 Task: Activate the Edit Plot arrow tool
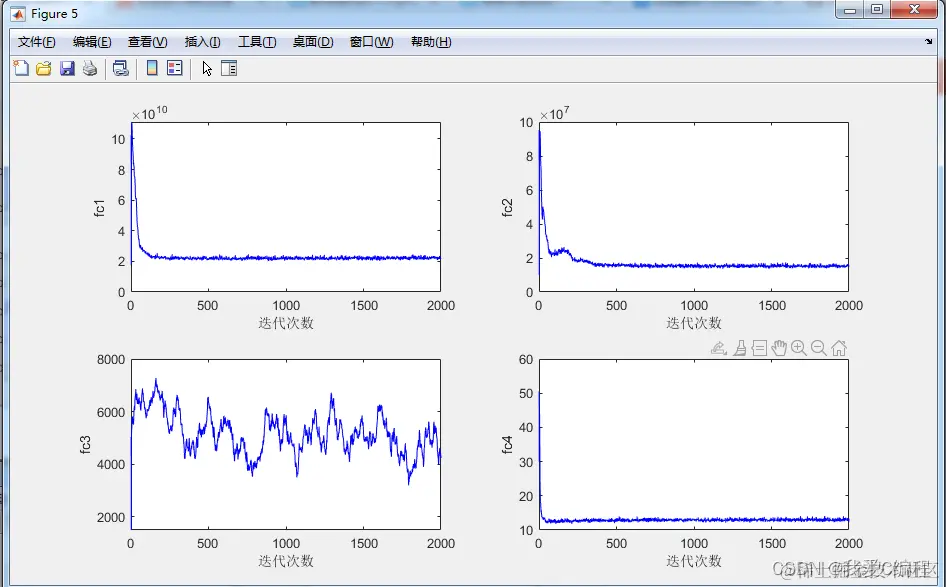(x=207, y=68)
